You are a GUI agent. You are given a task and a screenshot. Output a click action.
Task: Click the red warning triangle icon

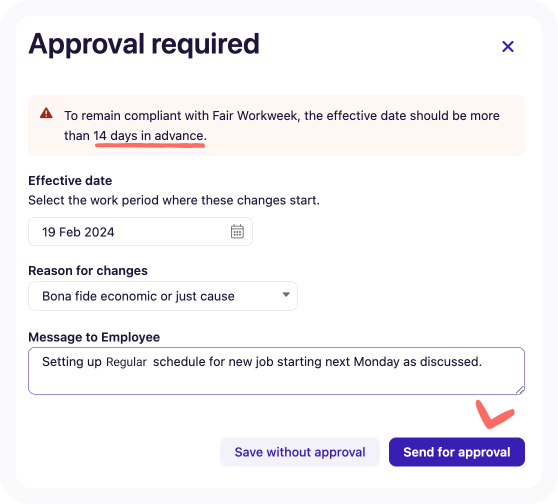pos(46,113)
